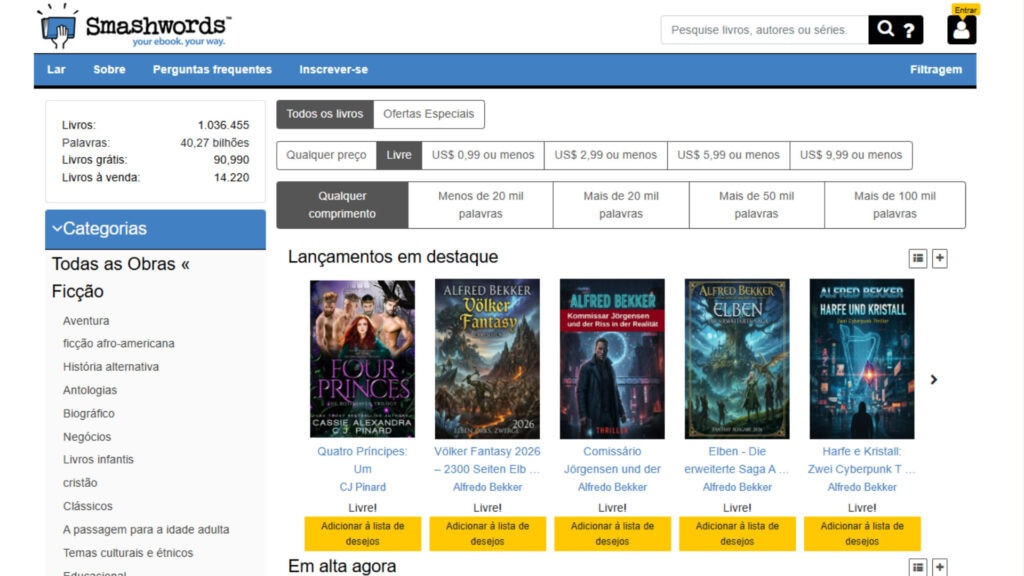
Task: Open Quatro Príncipes title link
Action: pyautogui.click(x=362, y=460)
